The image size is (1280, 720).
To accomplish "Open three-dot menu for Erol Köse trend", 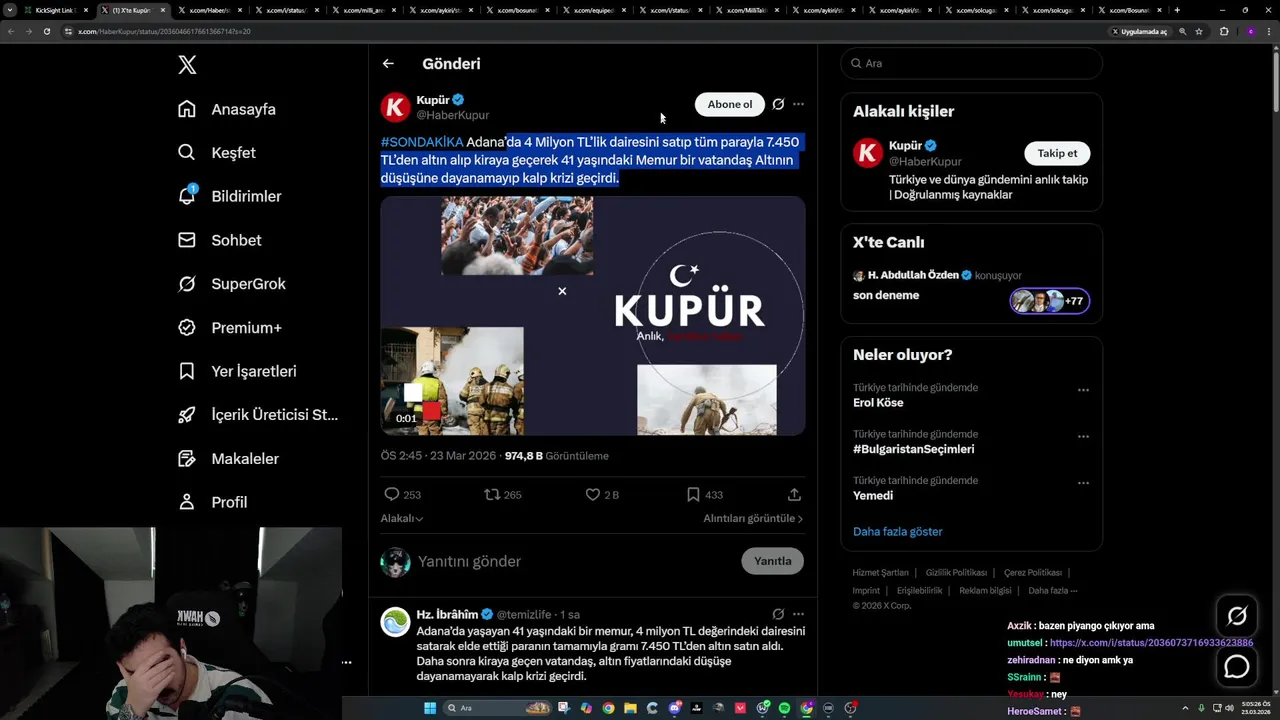I will 1083,390.
